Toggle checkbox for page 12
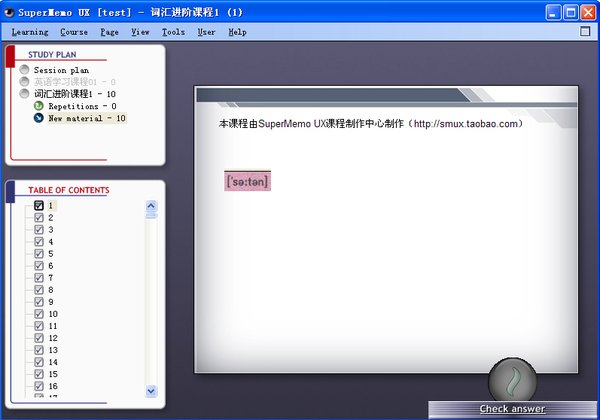The height and width of the screenshot is (420, 600). 39,338
